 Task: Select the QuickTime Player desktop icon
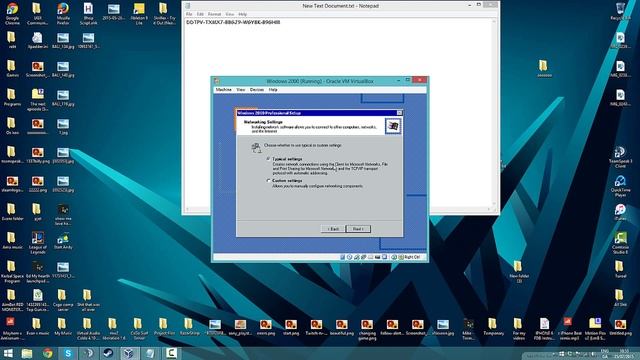620,186
